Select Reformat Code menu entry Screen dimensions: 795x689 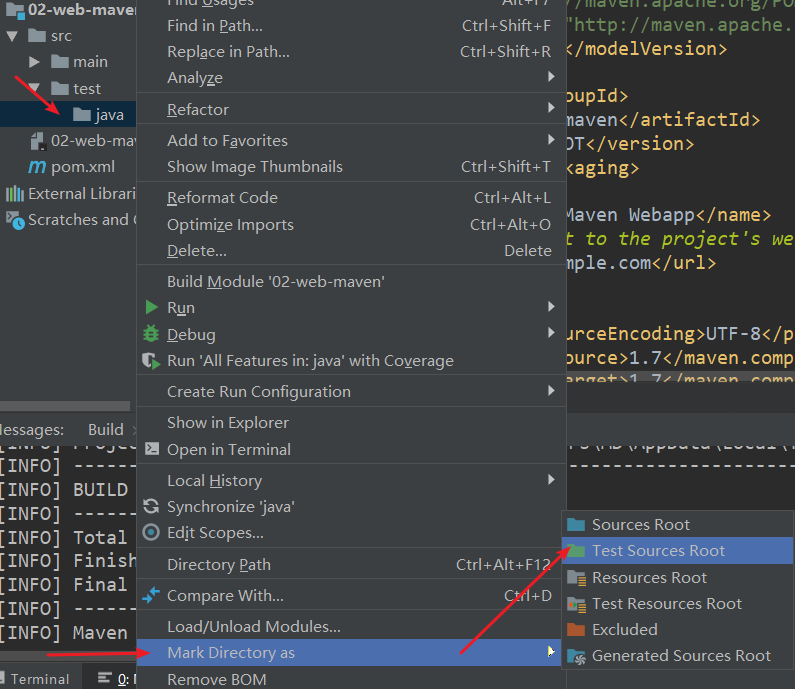click(x=222, y=198)
